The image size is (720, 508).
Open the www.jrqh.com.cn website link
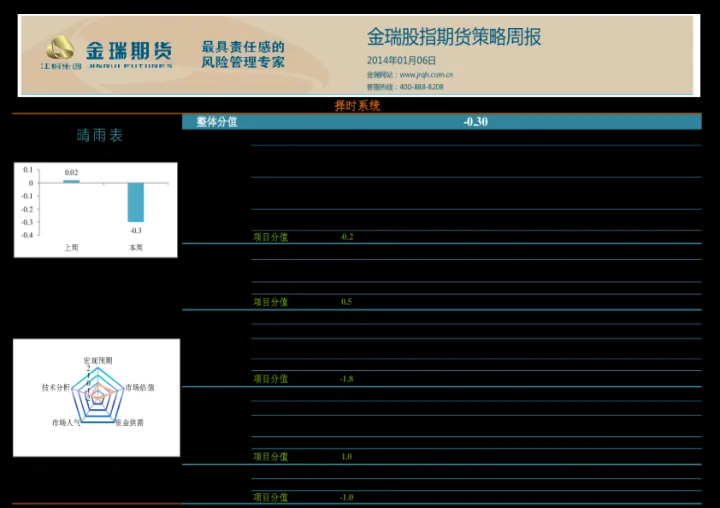(x=426, y=74)
